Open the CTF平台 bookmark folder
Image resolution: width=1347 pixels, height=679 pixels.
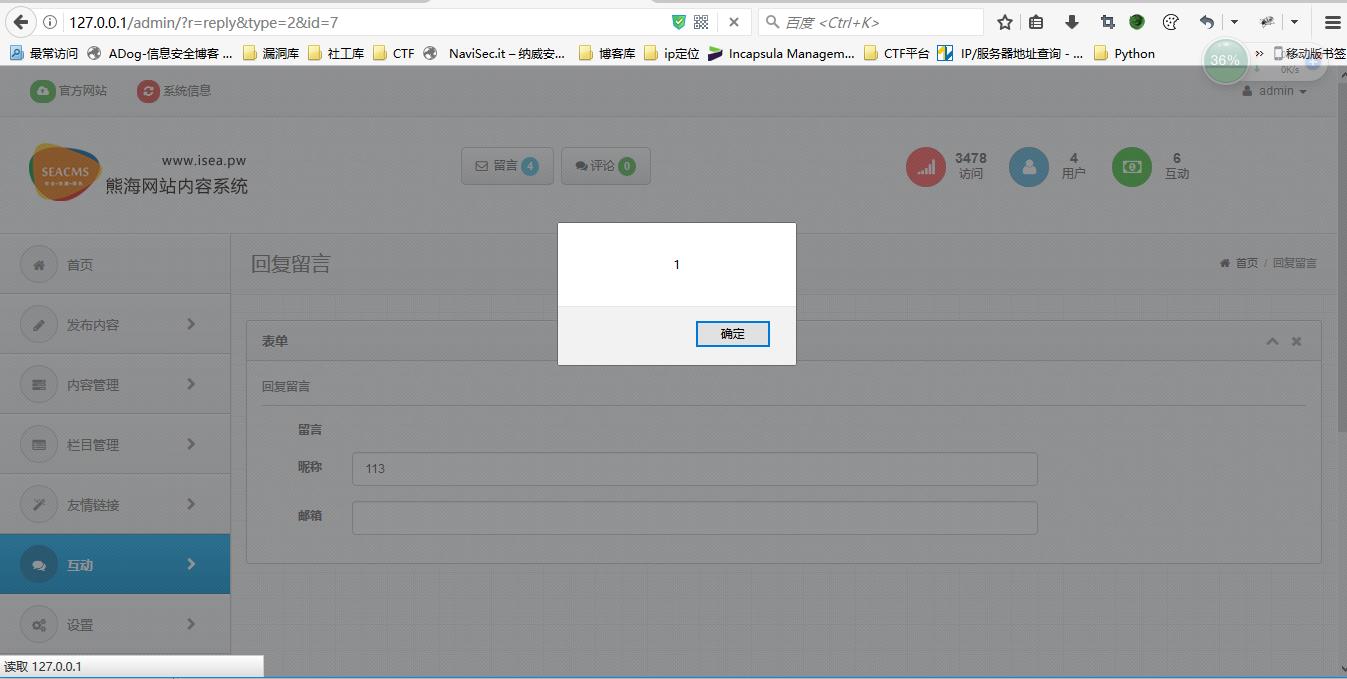click(896, 54)
